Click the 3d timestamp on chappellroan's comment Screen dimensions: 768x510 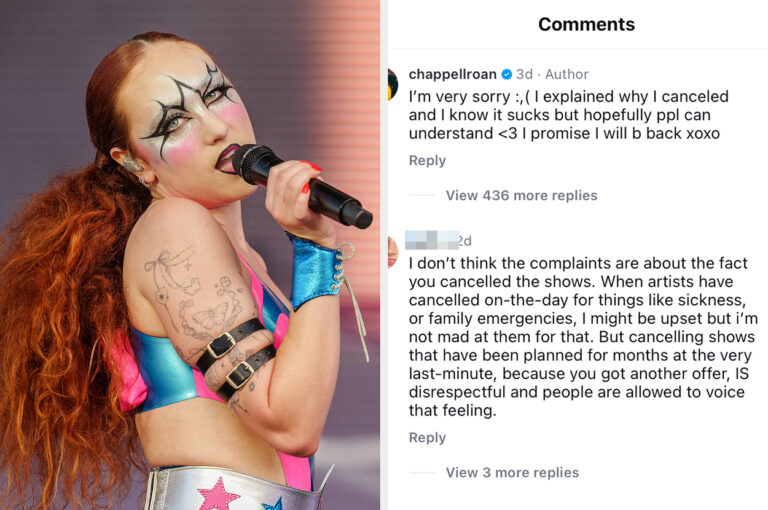(x=524, y=74)
